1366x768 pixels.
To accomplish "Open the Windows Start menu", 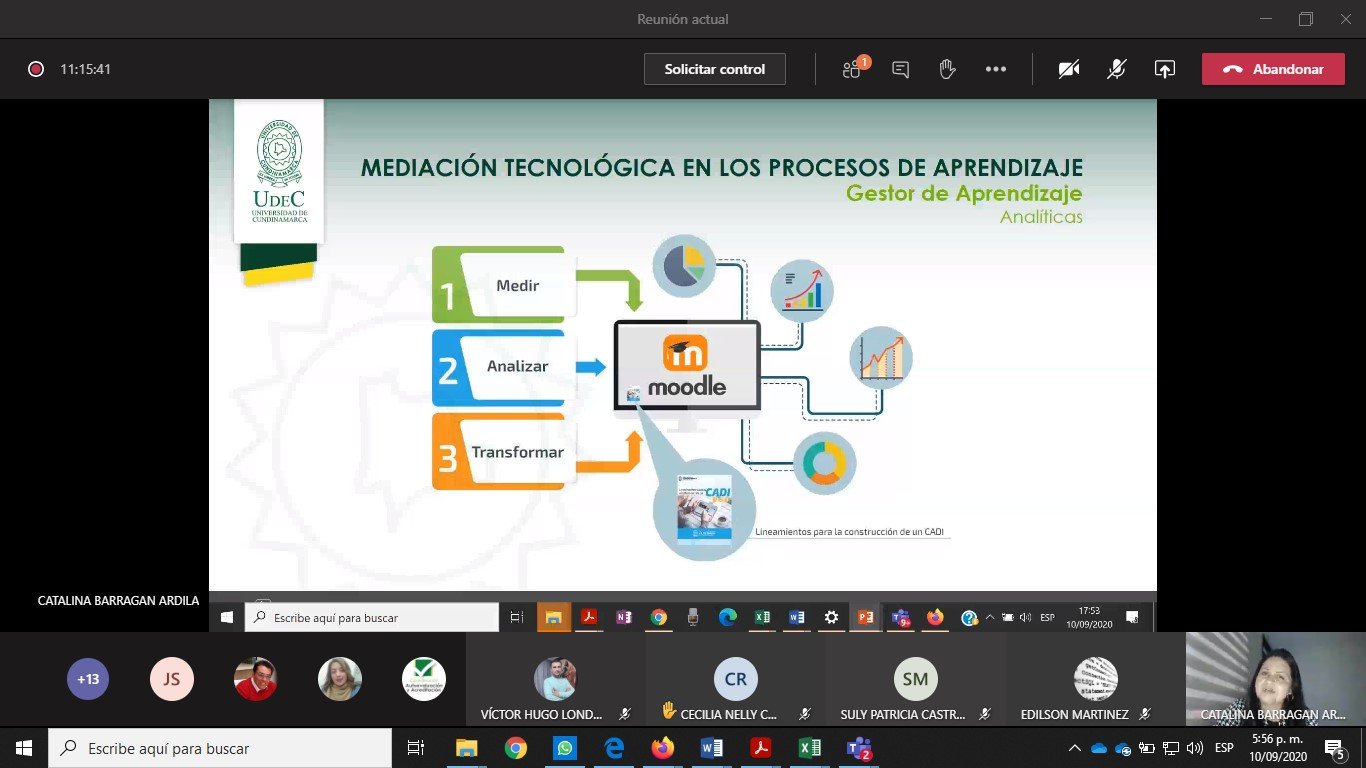I will pyautogui.click(x=24, y=748).
